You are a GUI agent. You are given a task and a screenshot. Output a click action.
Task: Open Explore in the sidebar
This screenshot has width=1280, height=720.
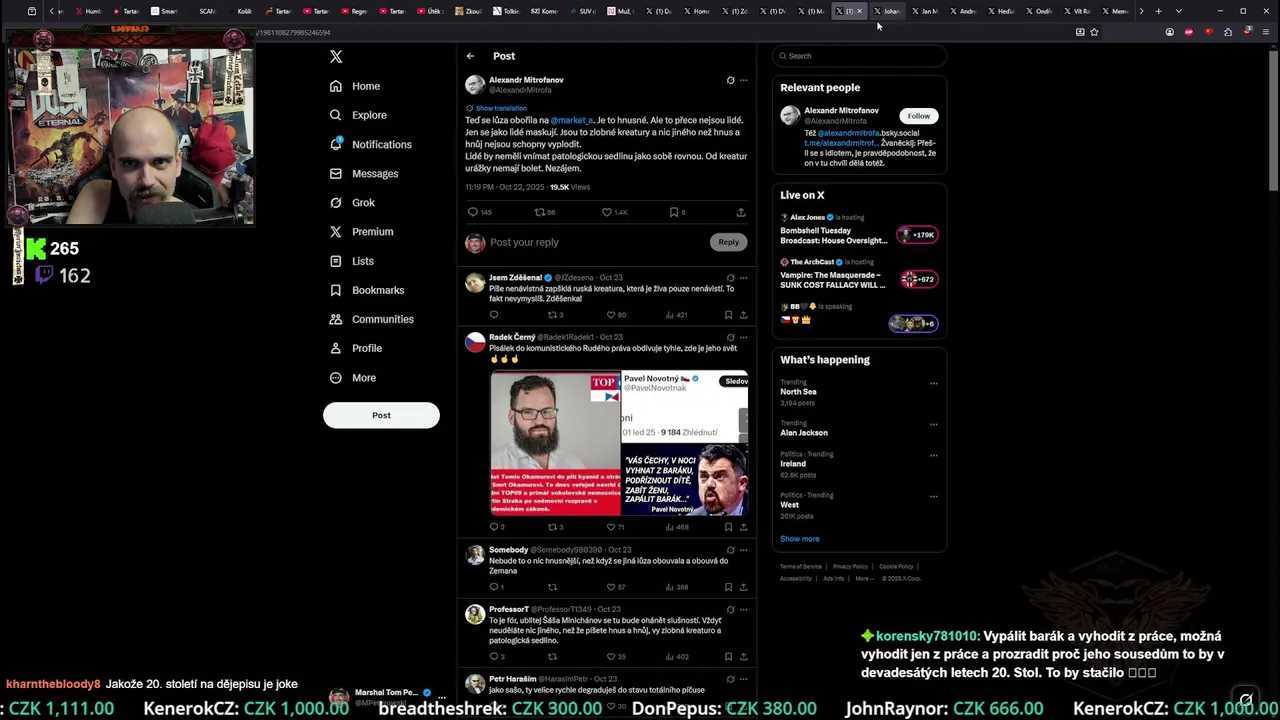coord(358,115)
